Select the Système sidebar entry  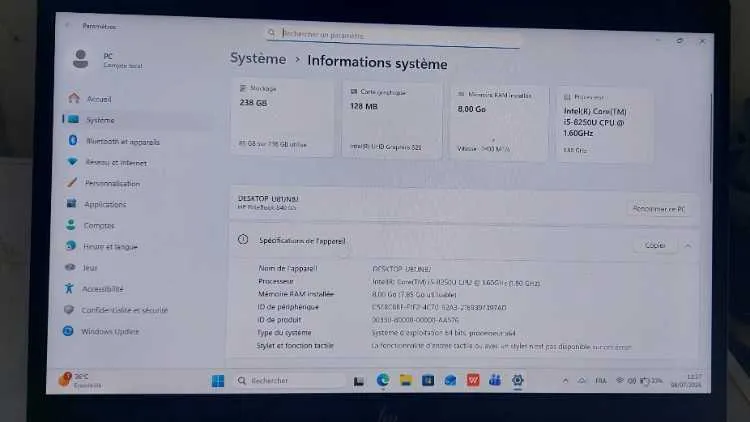(x=136, y=120)
